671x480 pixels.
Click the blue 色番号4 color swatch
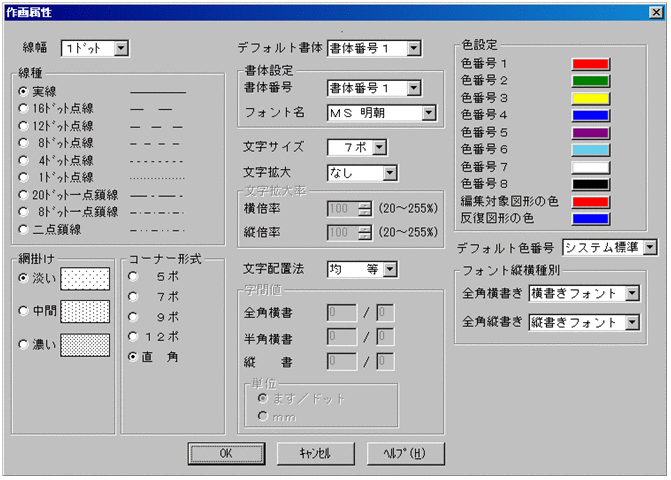591,115
